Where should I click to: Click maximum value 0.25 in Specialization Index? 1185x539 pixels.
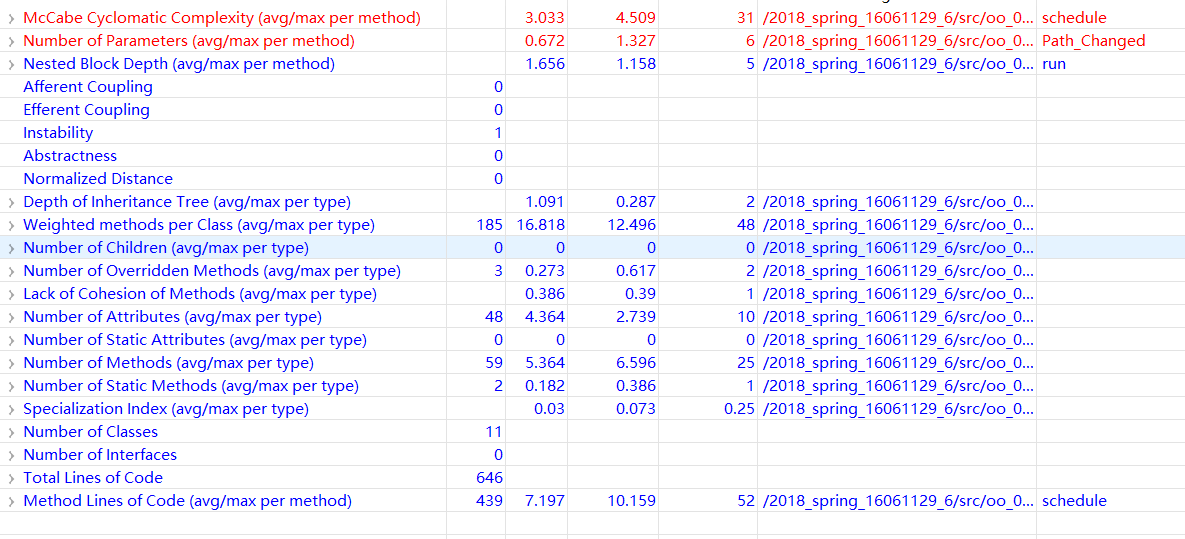tap(739, 409)
